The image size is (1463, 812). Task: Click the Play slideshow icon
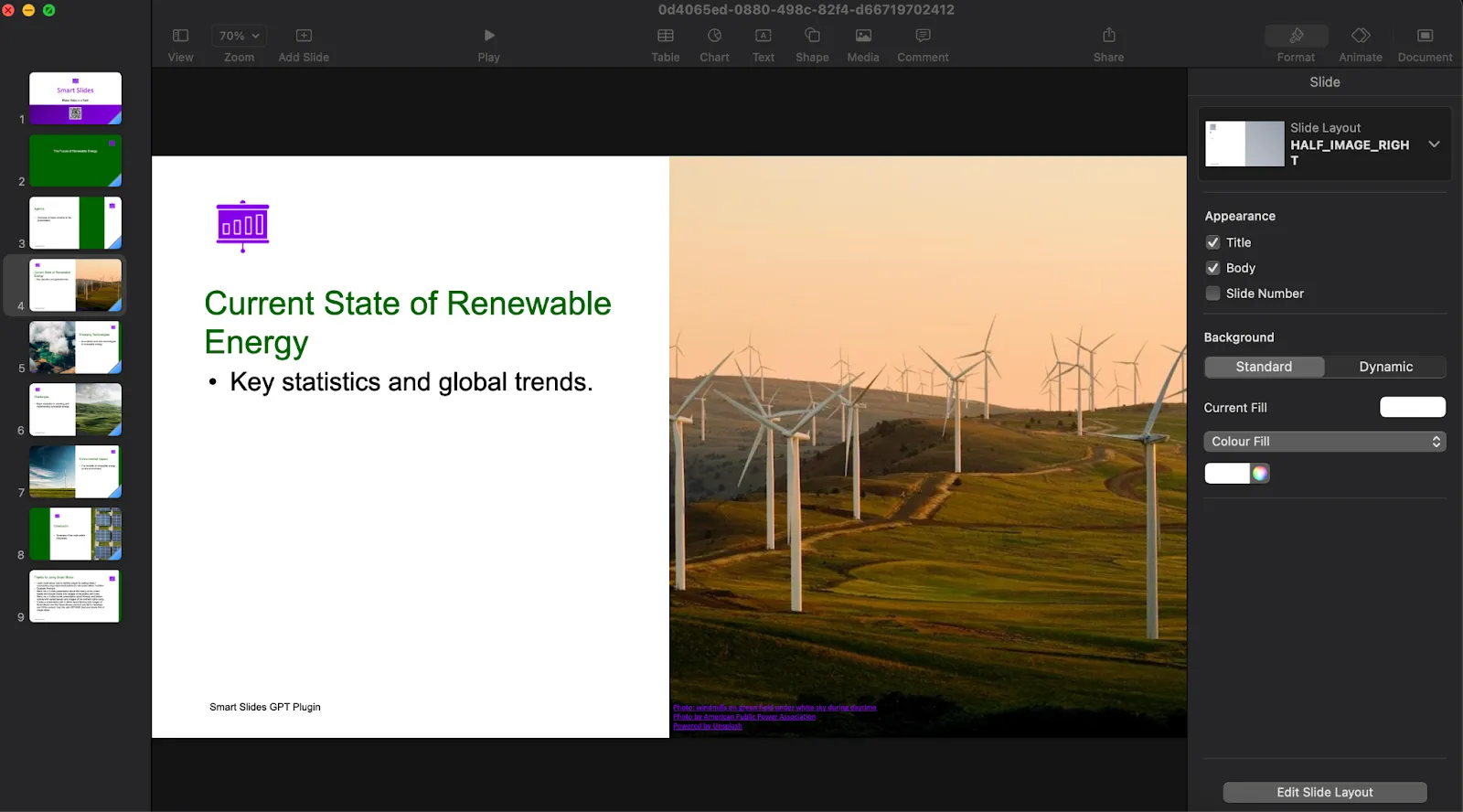tap(489, 36)
